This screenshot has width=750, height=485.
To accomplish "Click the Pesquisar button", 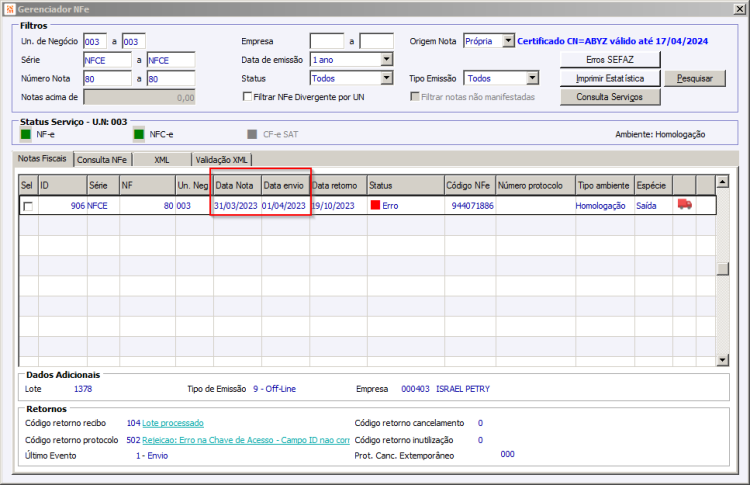I will pyautogui.click(x=695, y=78).
